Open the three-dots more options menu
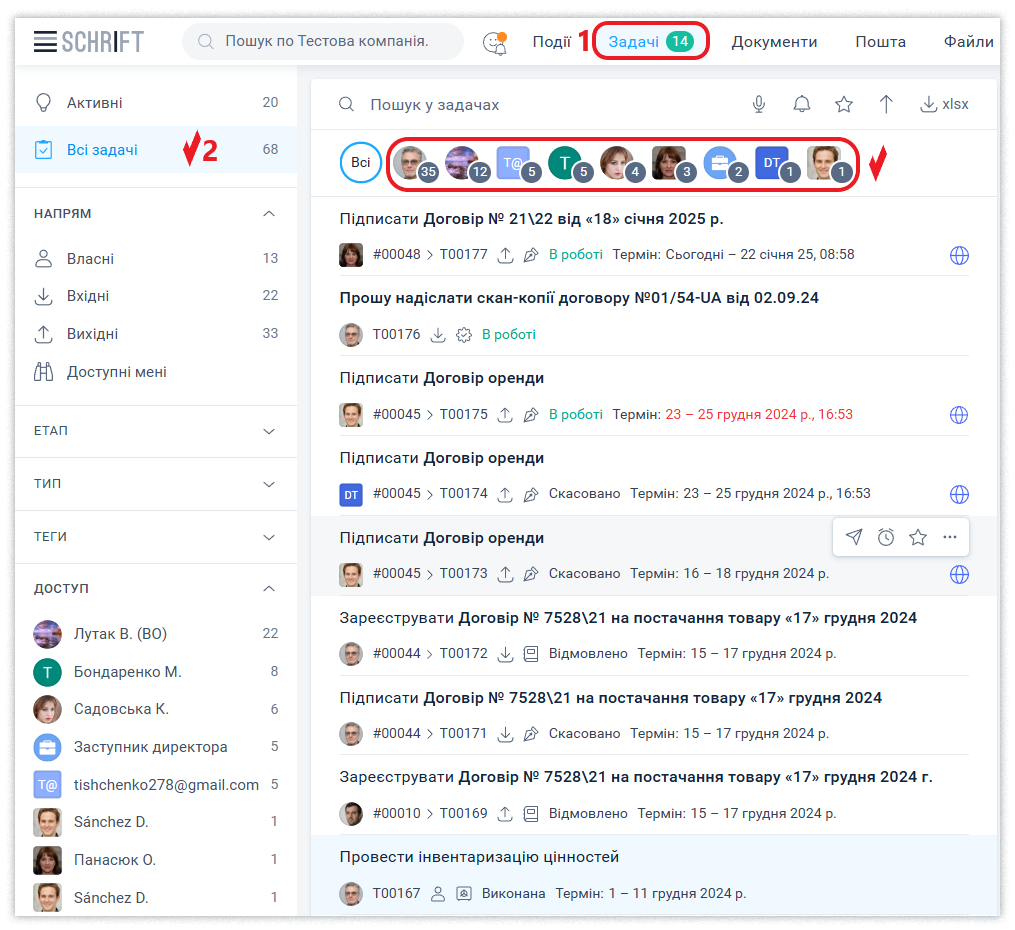 (x=950, y=537)
